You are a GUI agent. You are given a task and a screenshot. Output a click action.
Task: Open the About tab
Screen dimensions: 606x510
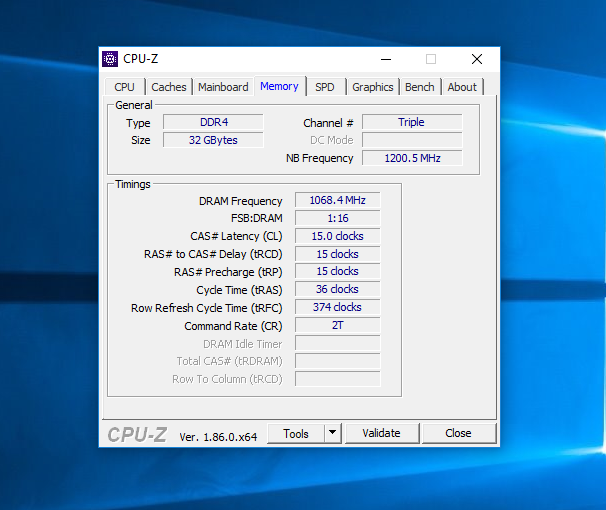[462, 87]
